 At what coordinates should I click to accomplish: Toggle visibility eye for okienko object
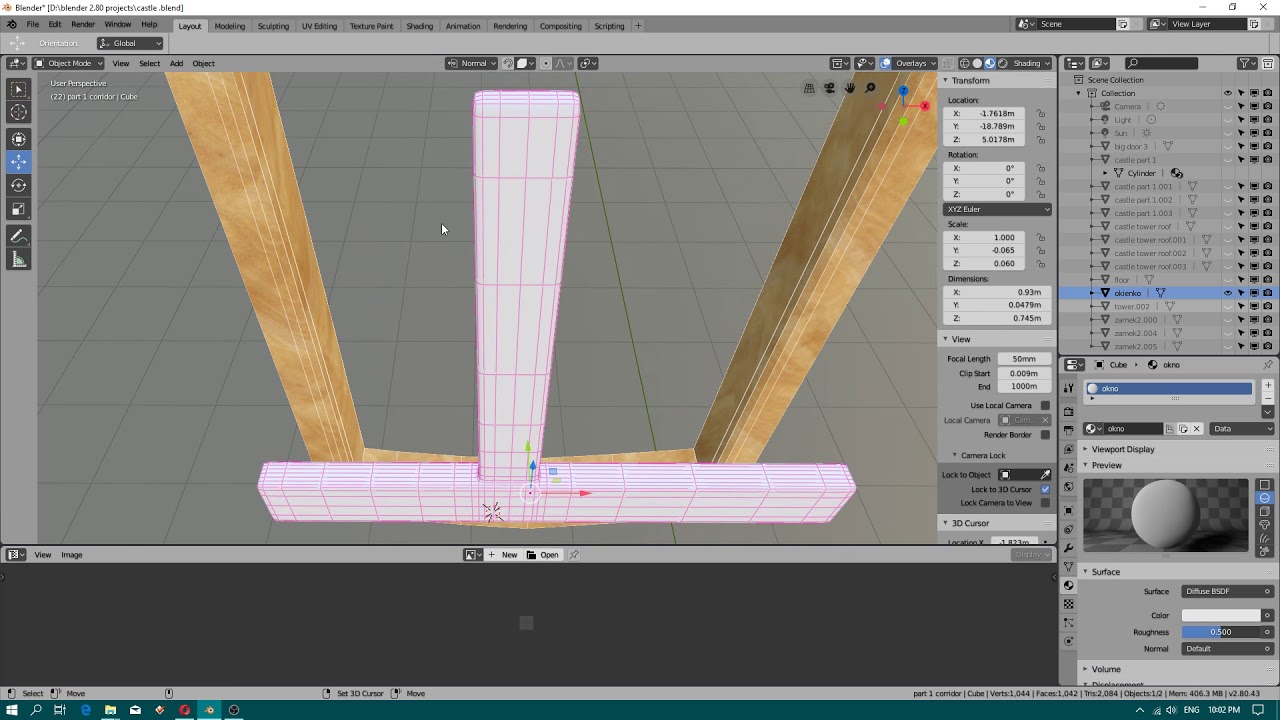1228,293
